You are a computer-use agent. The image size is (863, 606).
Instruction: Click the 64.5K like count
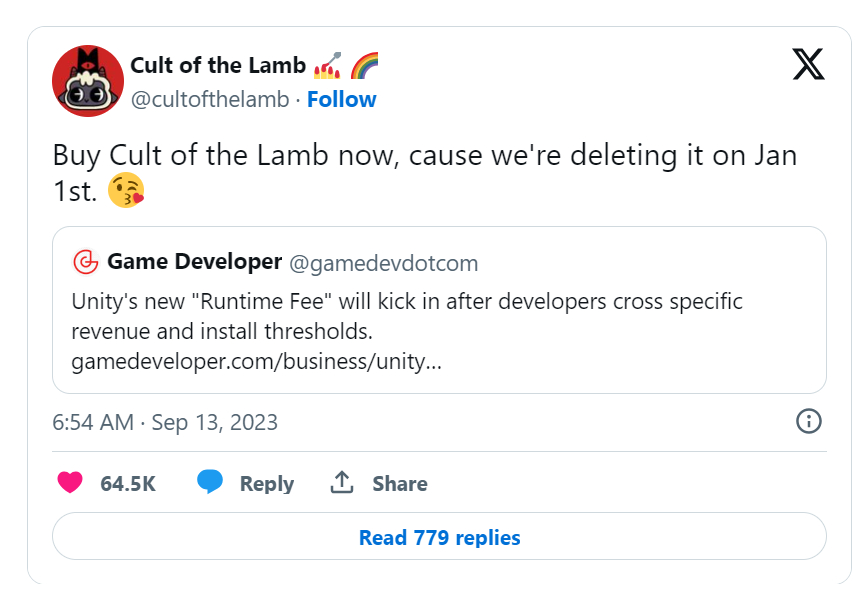tap(128, 483)
